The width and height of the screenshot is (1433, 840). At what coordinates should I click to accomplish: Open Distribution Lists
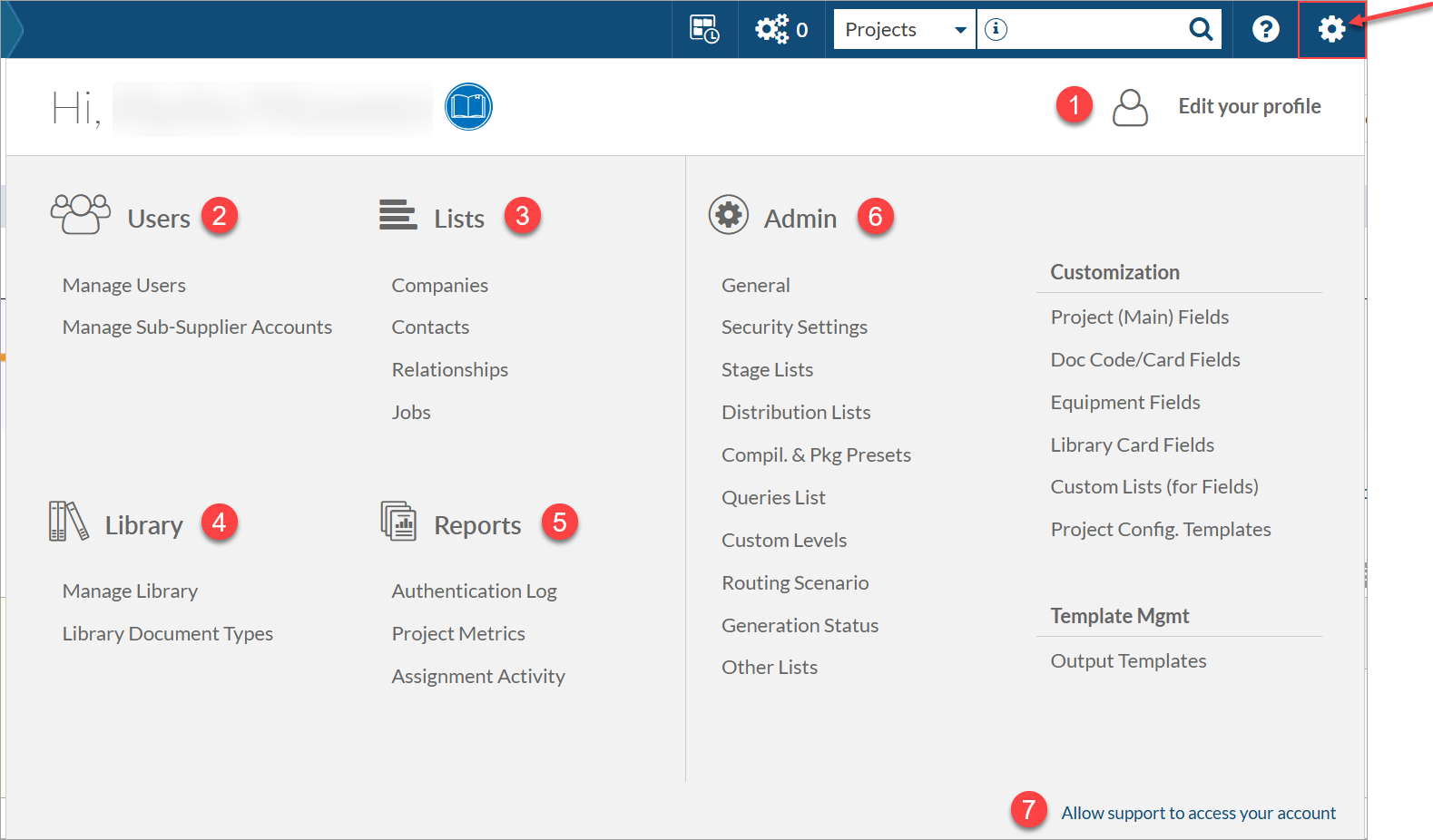click(x=796, y=413)
